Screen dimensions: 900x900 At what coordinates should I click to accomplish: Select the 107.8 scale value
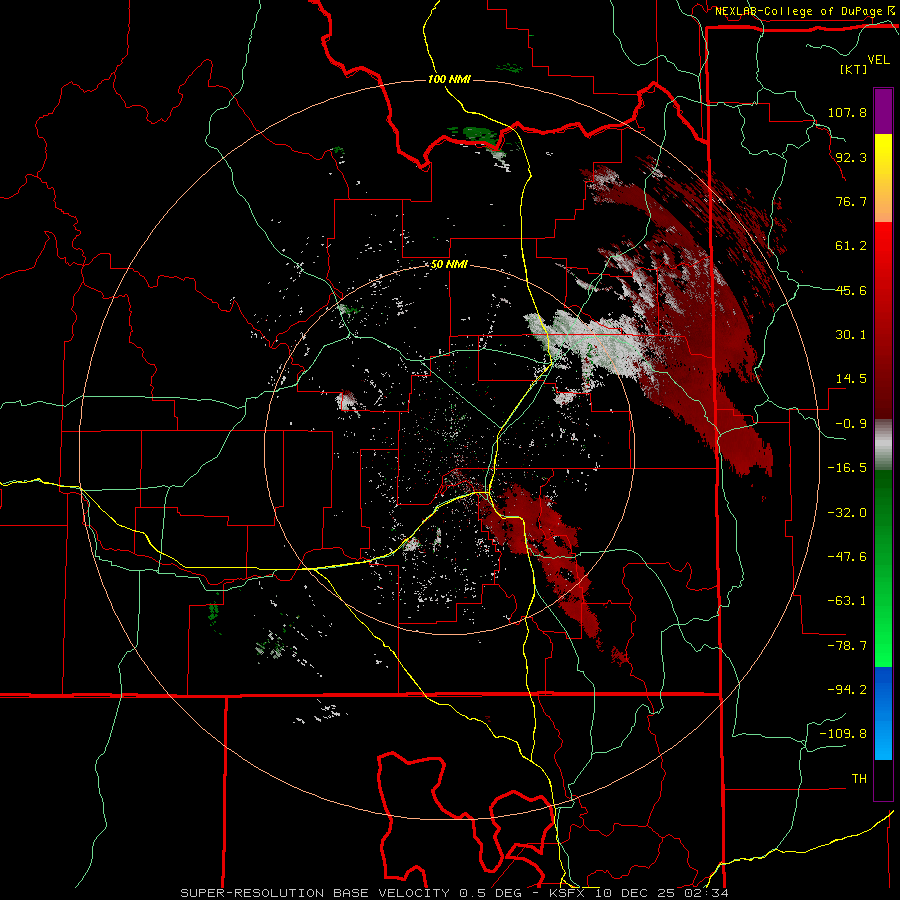[x=847, y=112]
